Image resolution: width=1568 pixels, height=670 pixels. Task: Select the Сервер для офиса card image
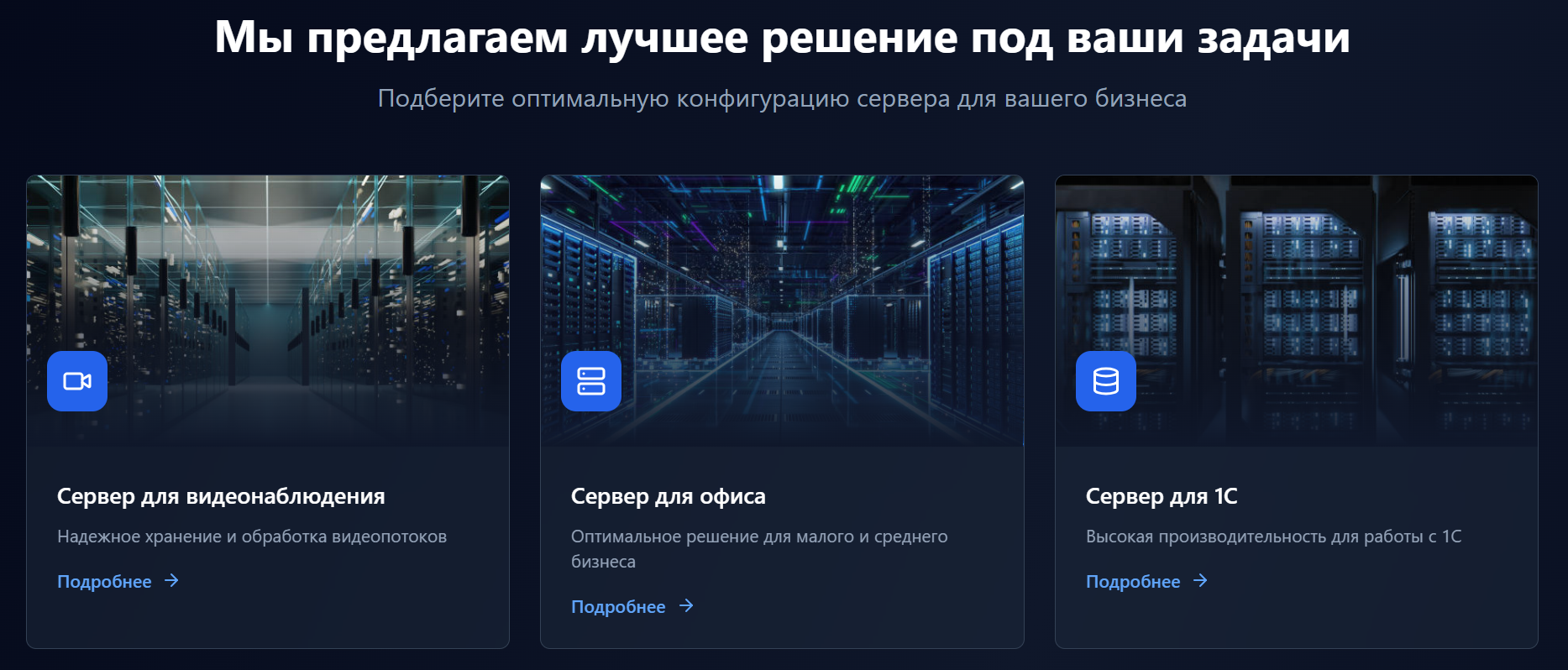pyautogui.click(x=782, y=311)
